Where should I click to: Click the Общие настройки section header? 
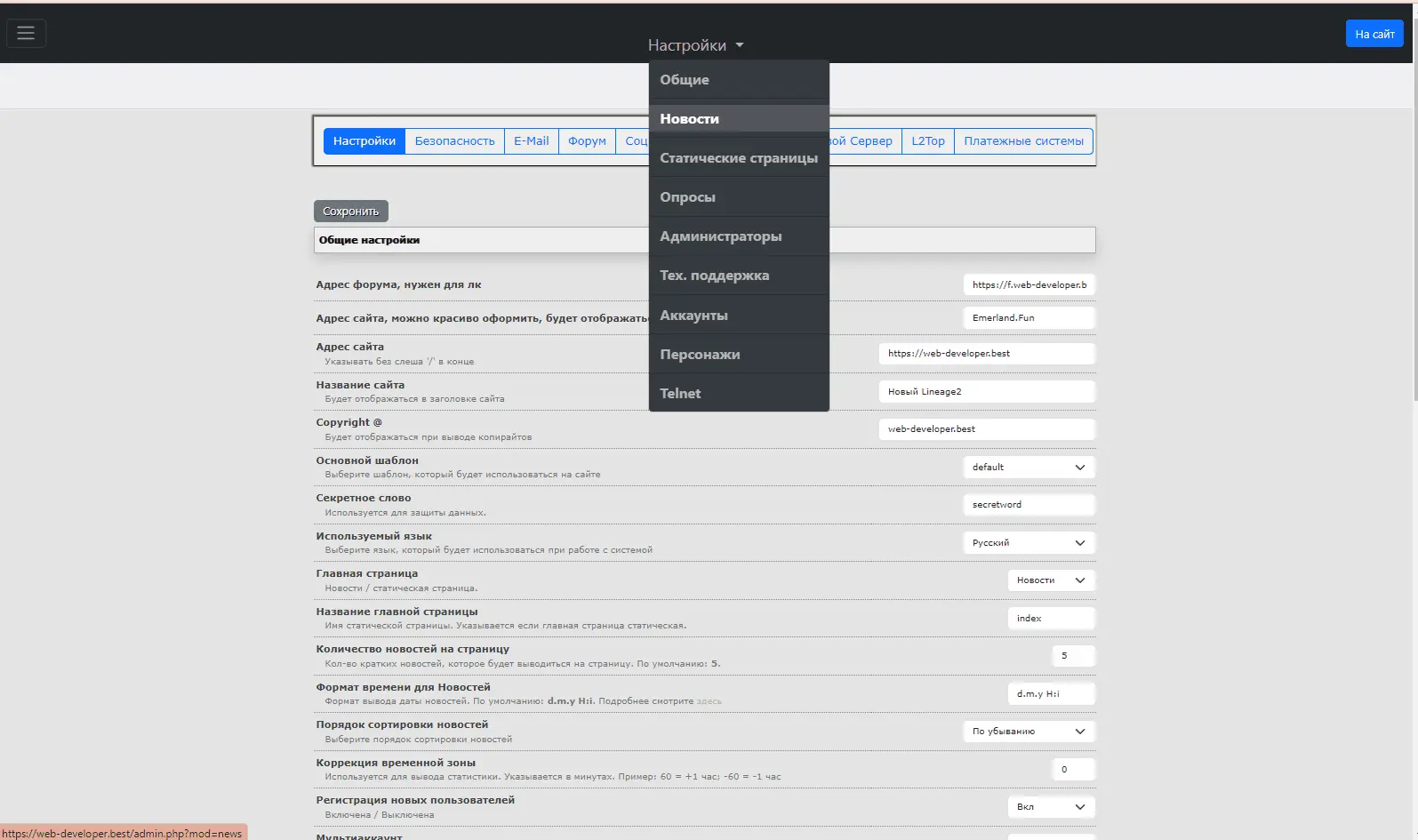tap(704, 240)
